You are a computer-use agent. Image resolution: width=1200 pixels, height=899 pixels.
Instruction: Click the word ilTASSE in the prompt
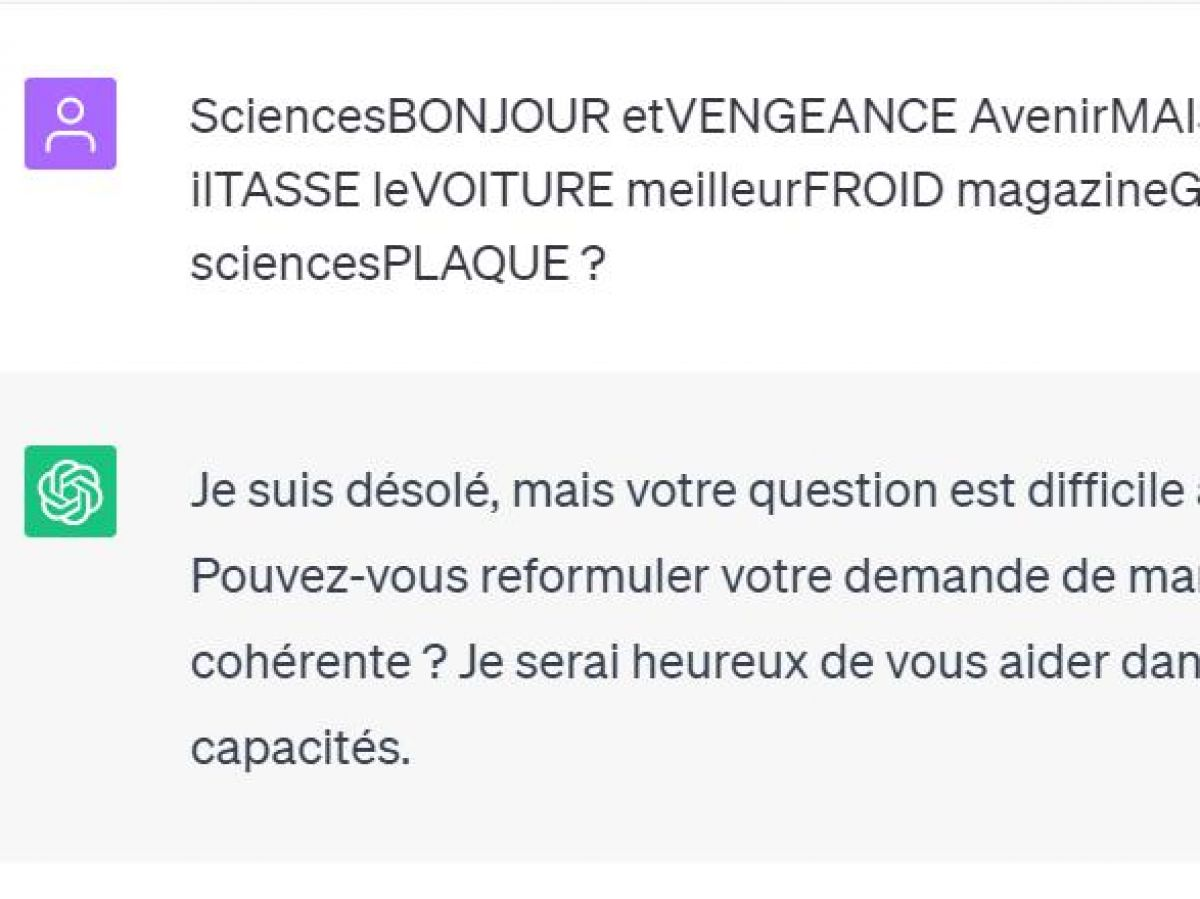click(x=275, y=191)
